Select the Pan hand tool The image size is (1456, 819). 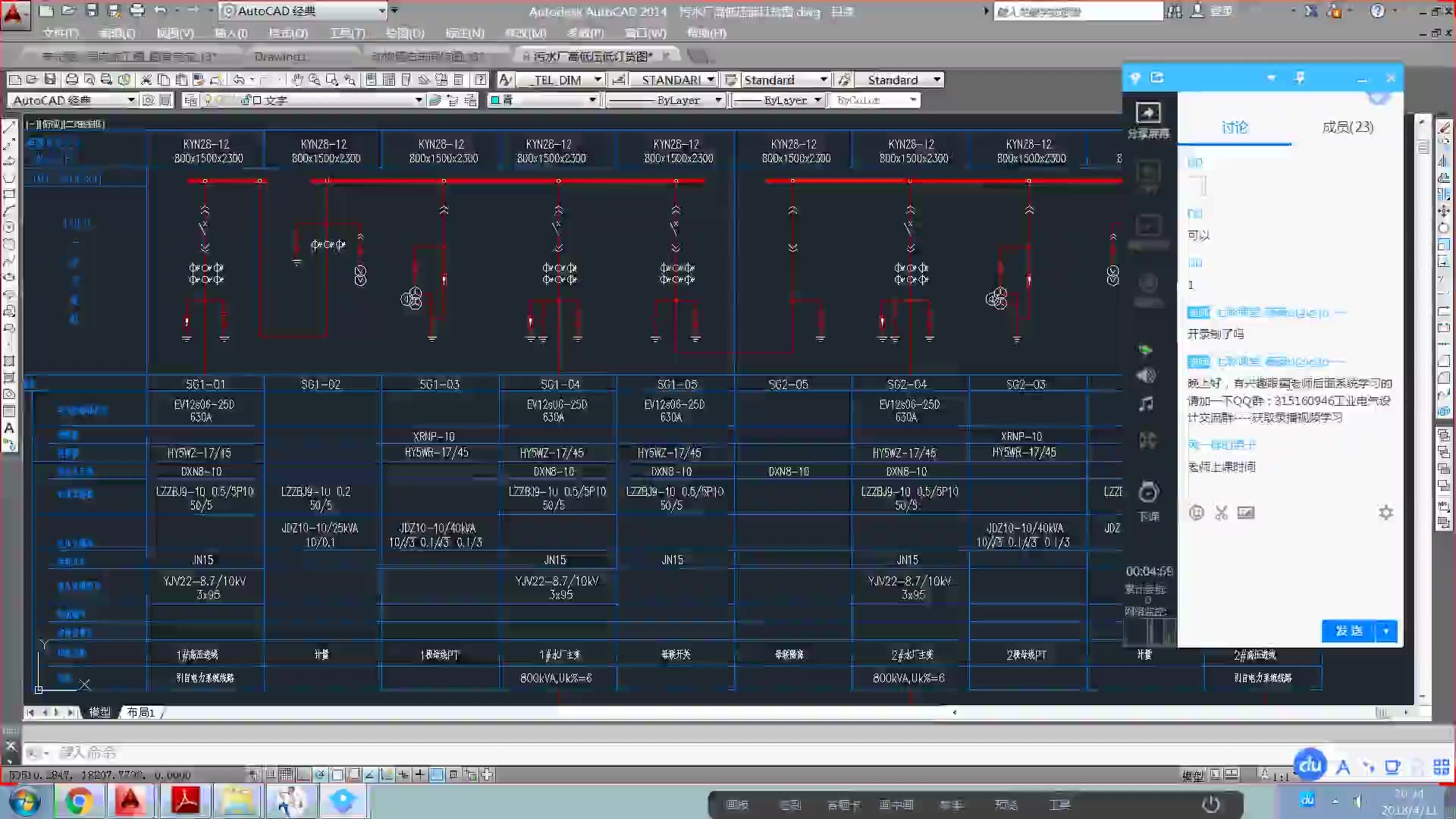(x=297, y=80)
